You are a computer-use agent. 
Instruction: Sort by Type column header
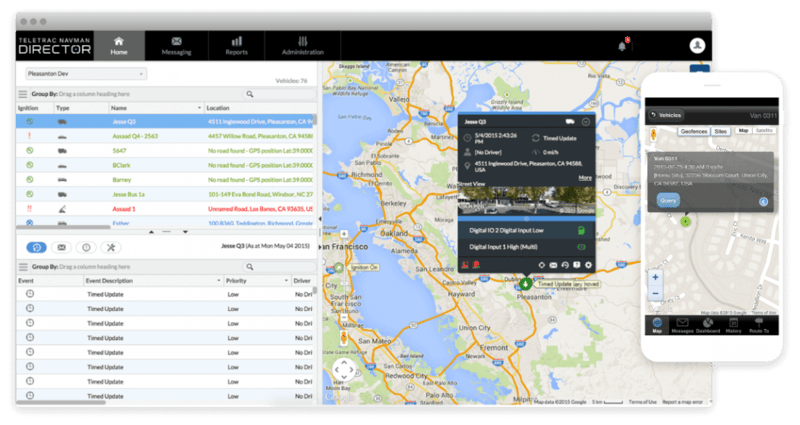pyautogui.click(x=63, y=108)
